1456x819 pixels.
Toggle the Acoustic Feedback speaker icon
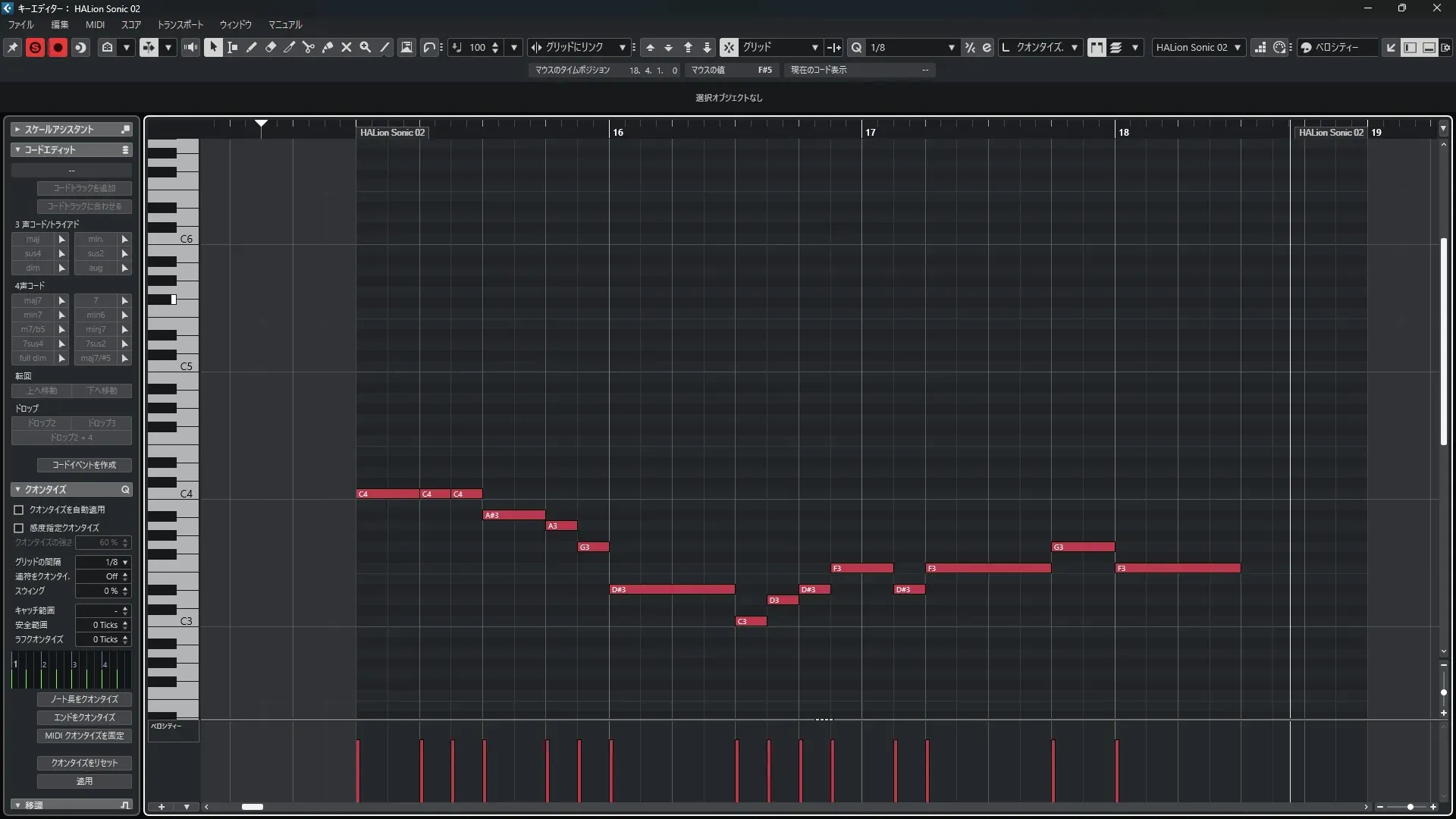coord(190,47)
